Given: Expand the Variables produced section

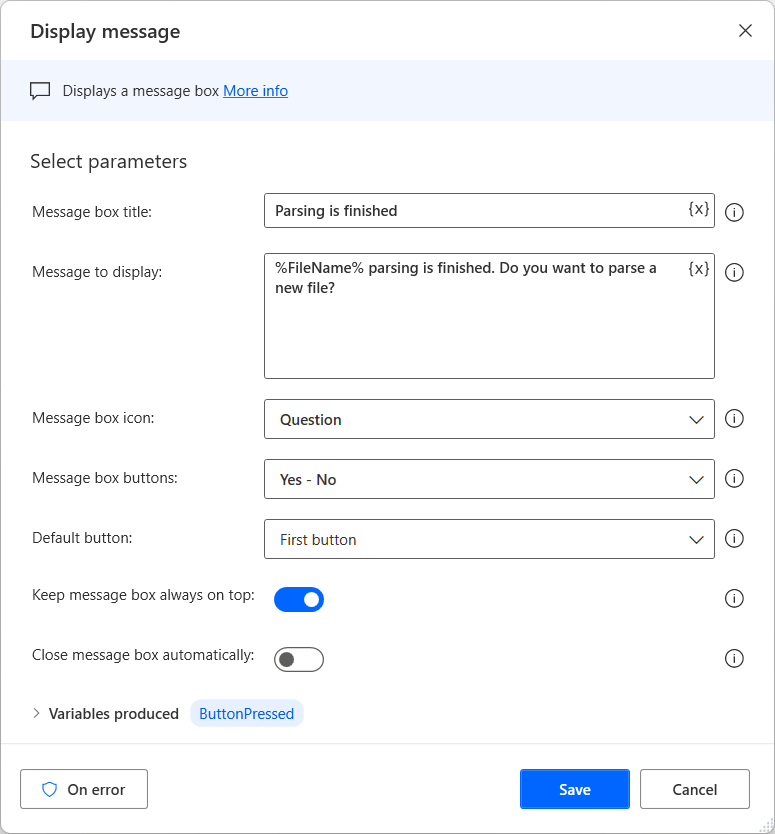Looking at the screenshot, I should click(x=37, y=714).
